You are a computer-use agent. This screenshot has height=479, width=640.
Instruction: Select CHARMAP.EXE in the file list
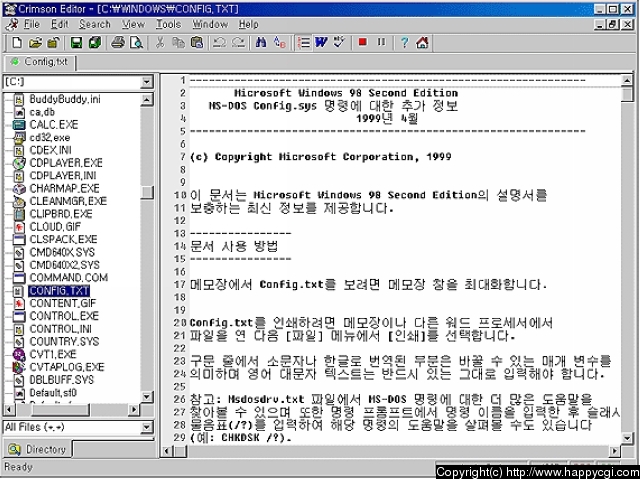tap(64, 188)
